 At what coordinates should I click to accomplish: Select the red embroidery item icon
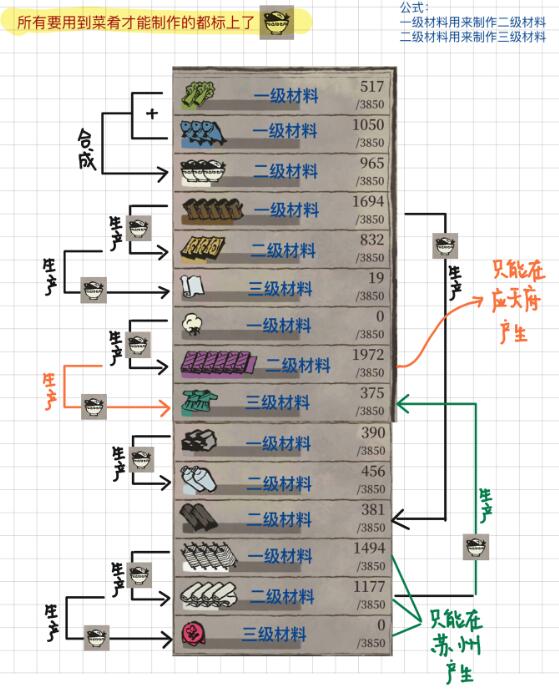coord(194,634)
